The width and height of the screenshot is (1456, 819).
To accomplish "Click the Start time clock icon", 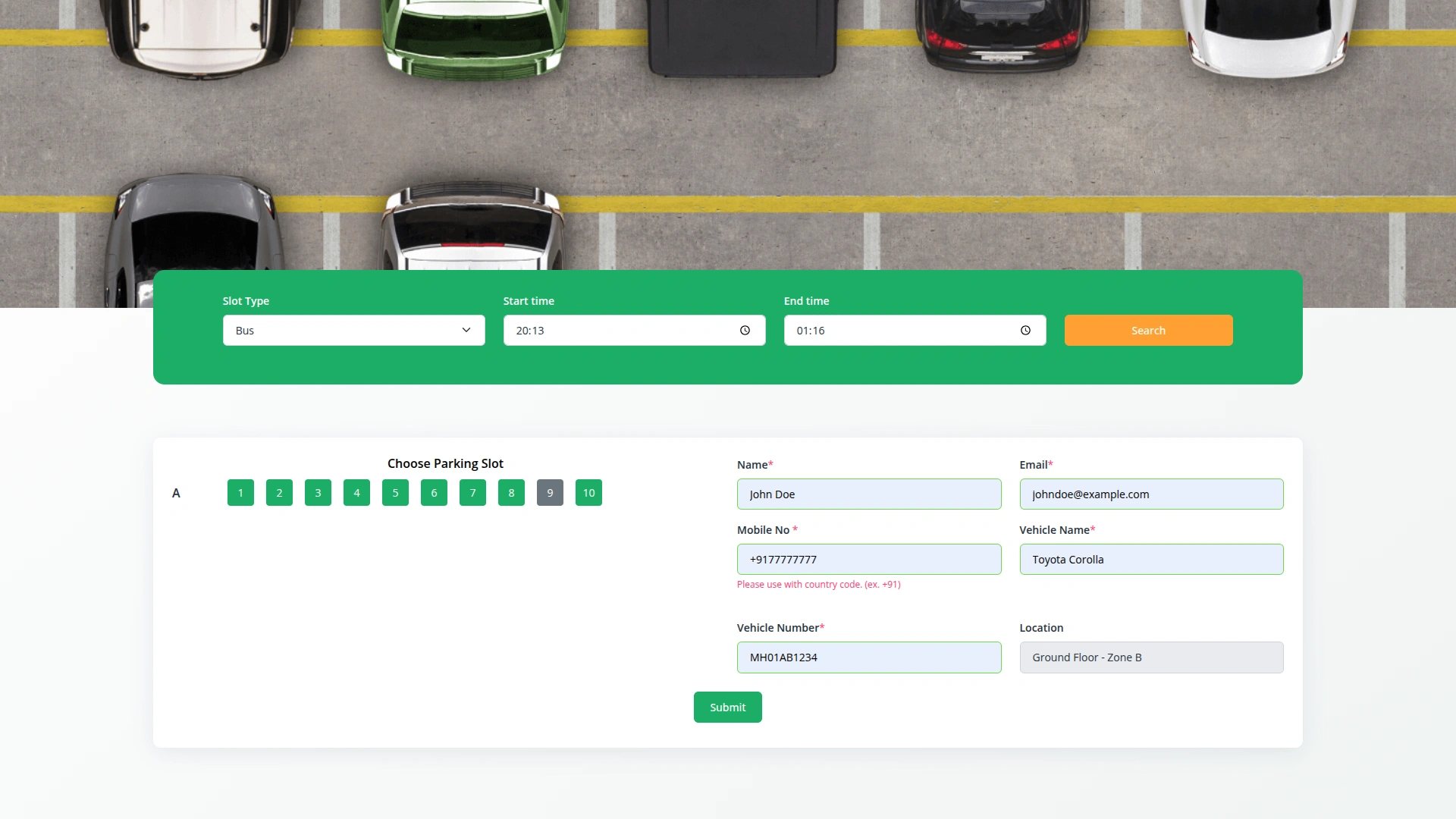I will tap(745, 331).
